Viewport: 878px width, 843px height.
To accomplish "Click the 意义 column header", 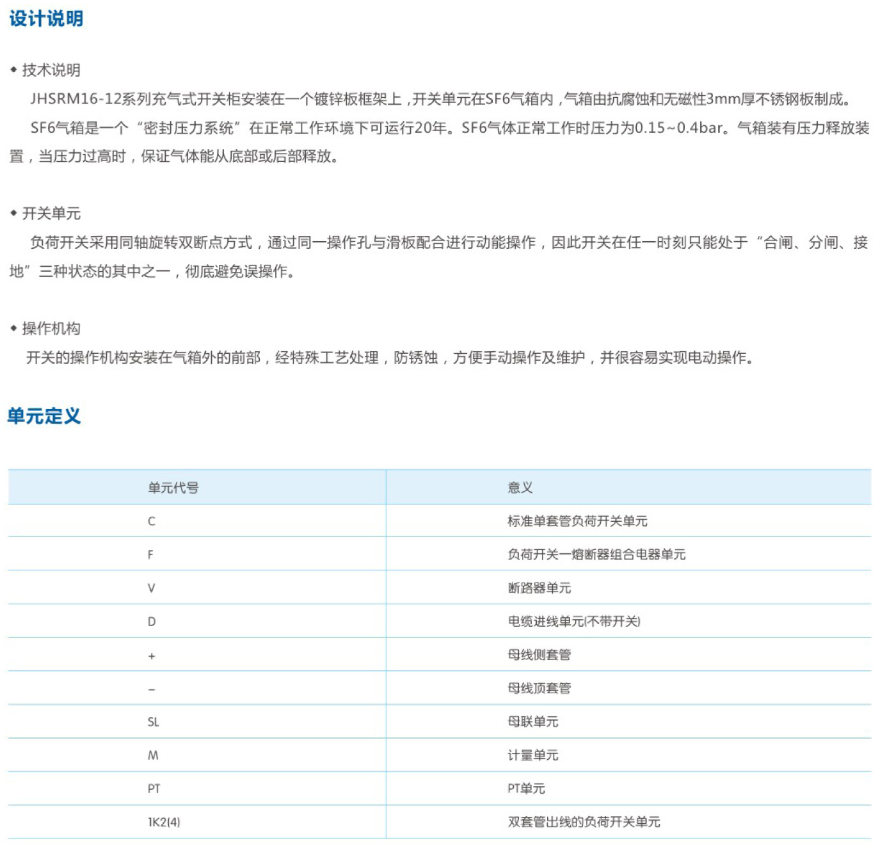I will click(520, 488).
